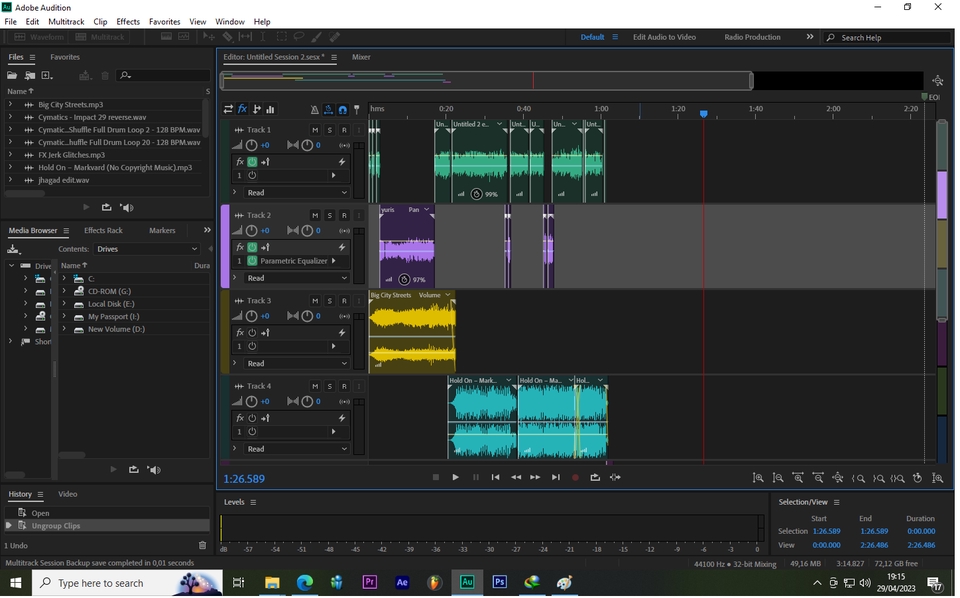Switch to the Effects Rack tab

click(x=103, y=231)
